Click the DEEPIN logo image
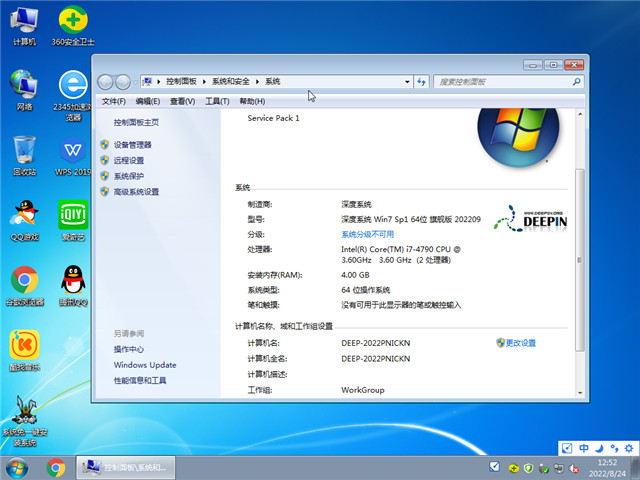This screenshot has width=640, height=480. (531, 219)
